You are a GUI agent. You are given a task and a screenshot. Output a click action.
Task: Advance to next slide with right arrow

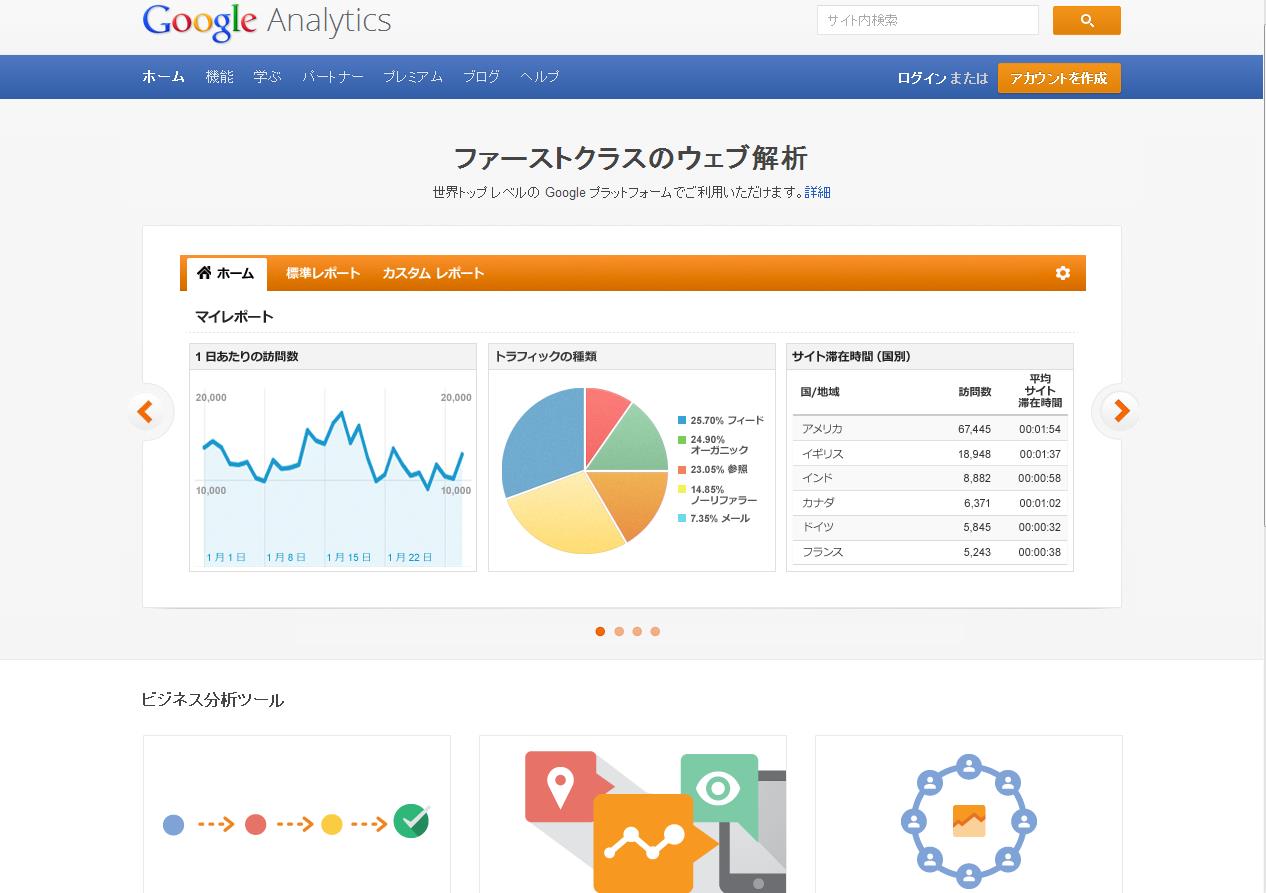tap(1119, 411)
